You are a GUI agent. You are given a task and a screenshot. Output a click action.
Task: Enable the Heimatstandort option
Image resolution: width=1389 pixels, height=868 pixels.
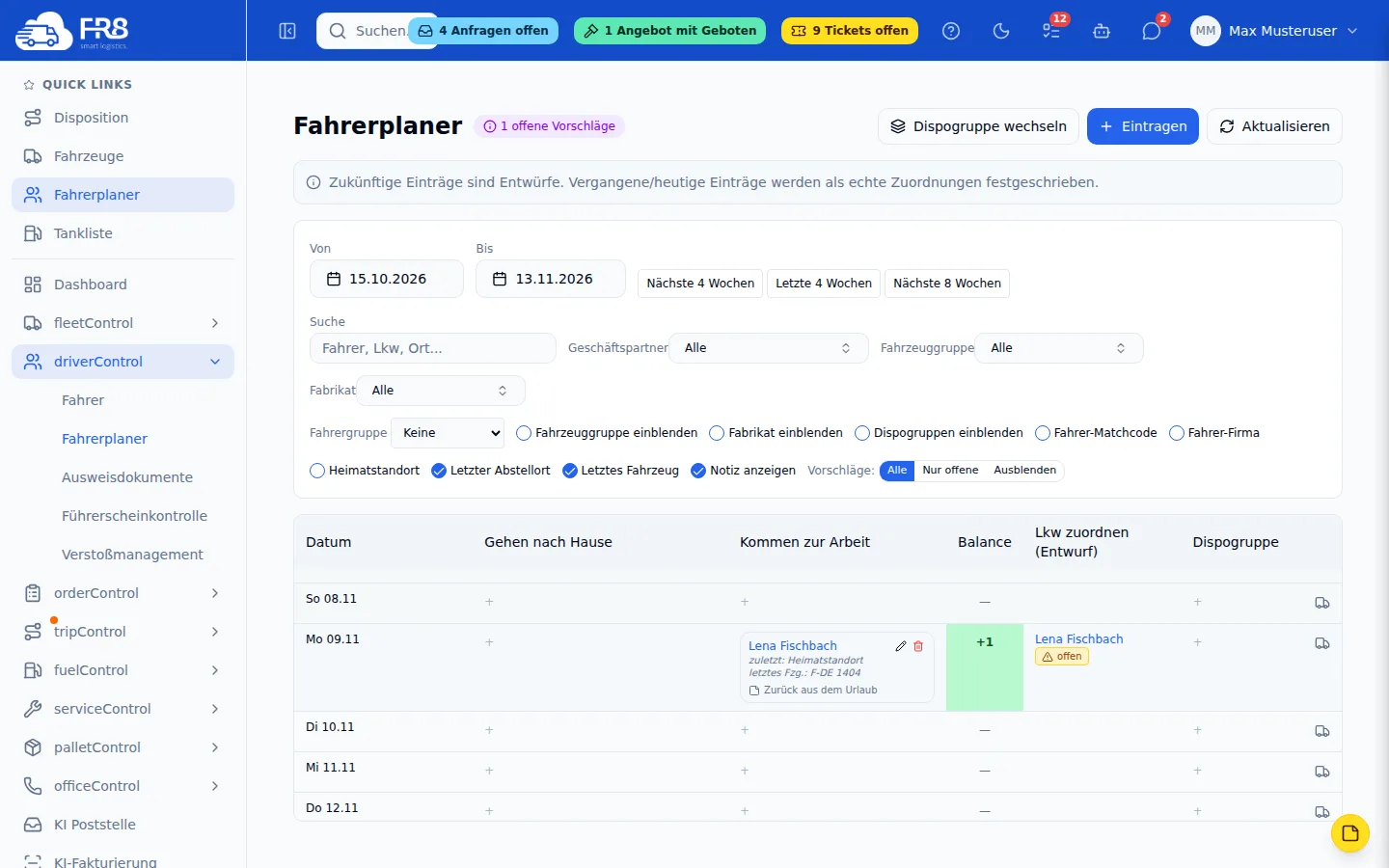pos(317,471)
